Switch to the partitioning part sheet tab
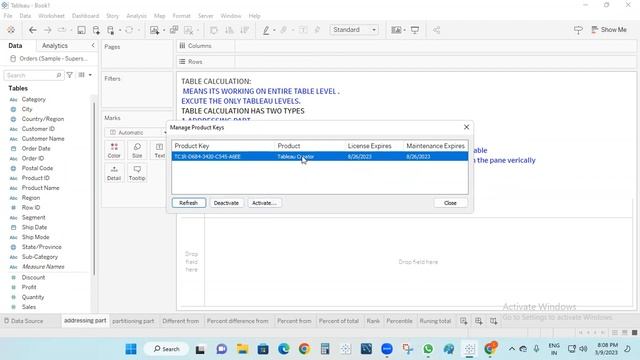The height and width of the screenshot is (360, 640). click(133, 321)
